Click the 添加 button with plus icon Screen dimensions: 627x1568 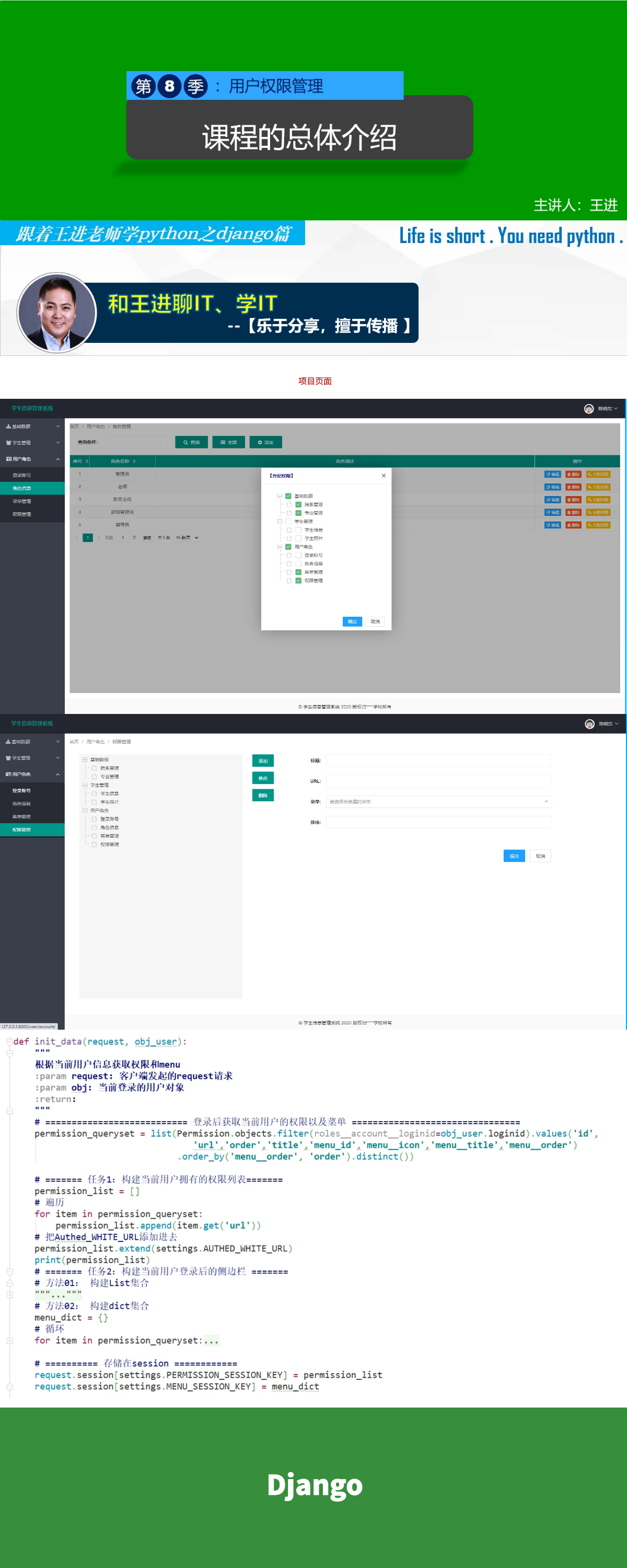click(265, 442)
